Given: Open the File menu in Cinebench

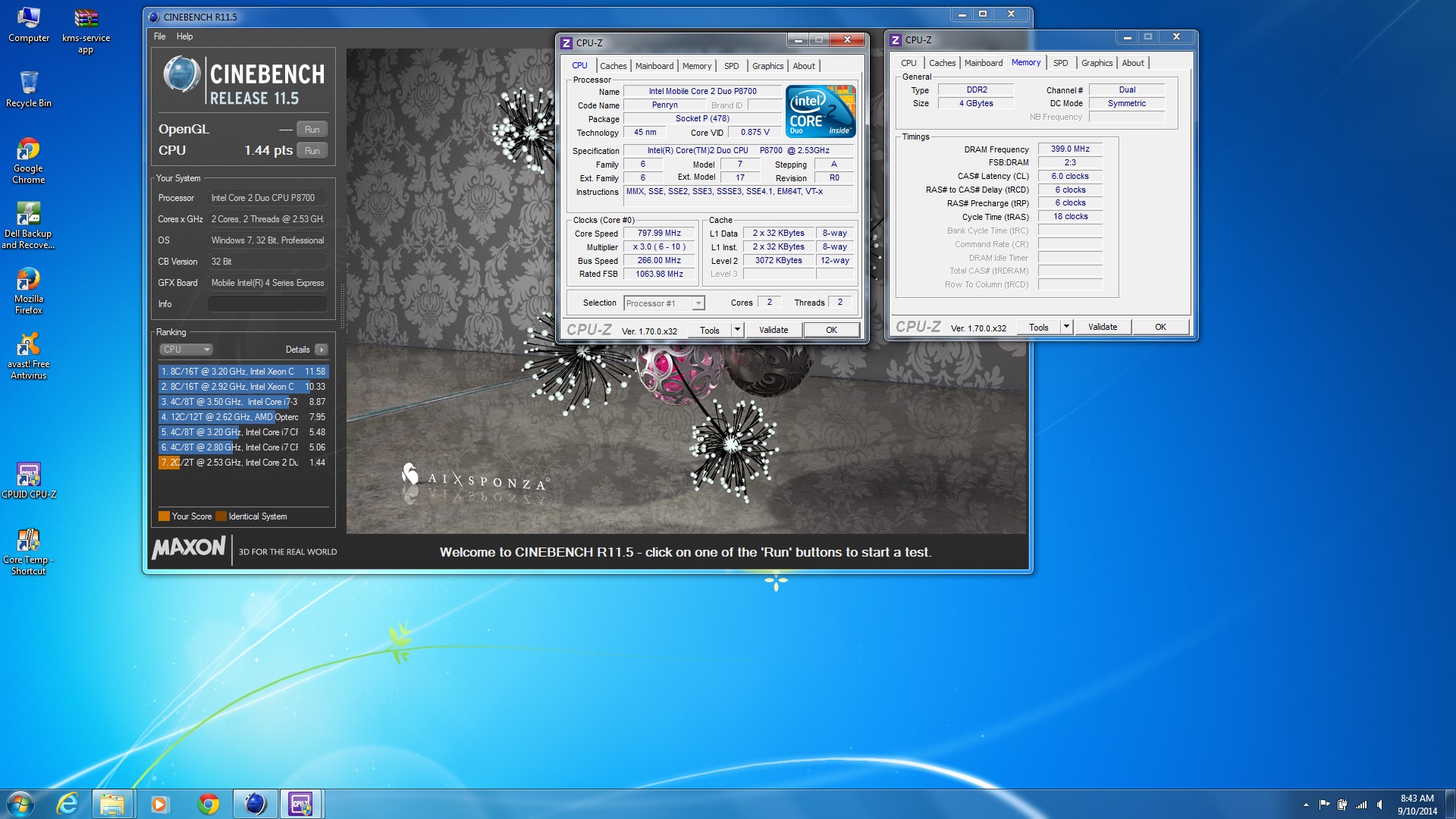Looking at the screenshot, I should pyautogui.click(x=159, y=36).
